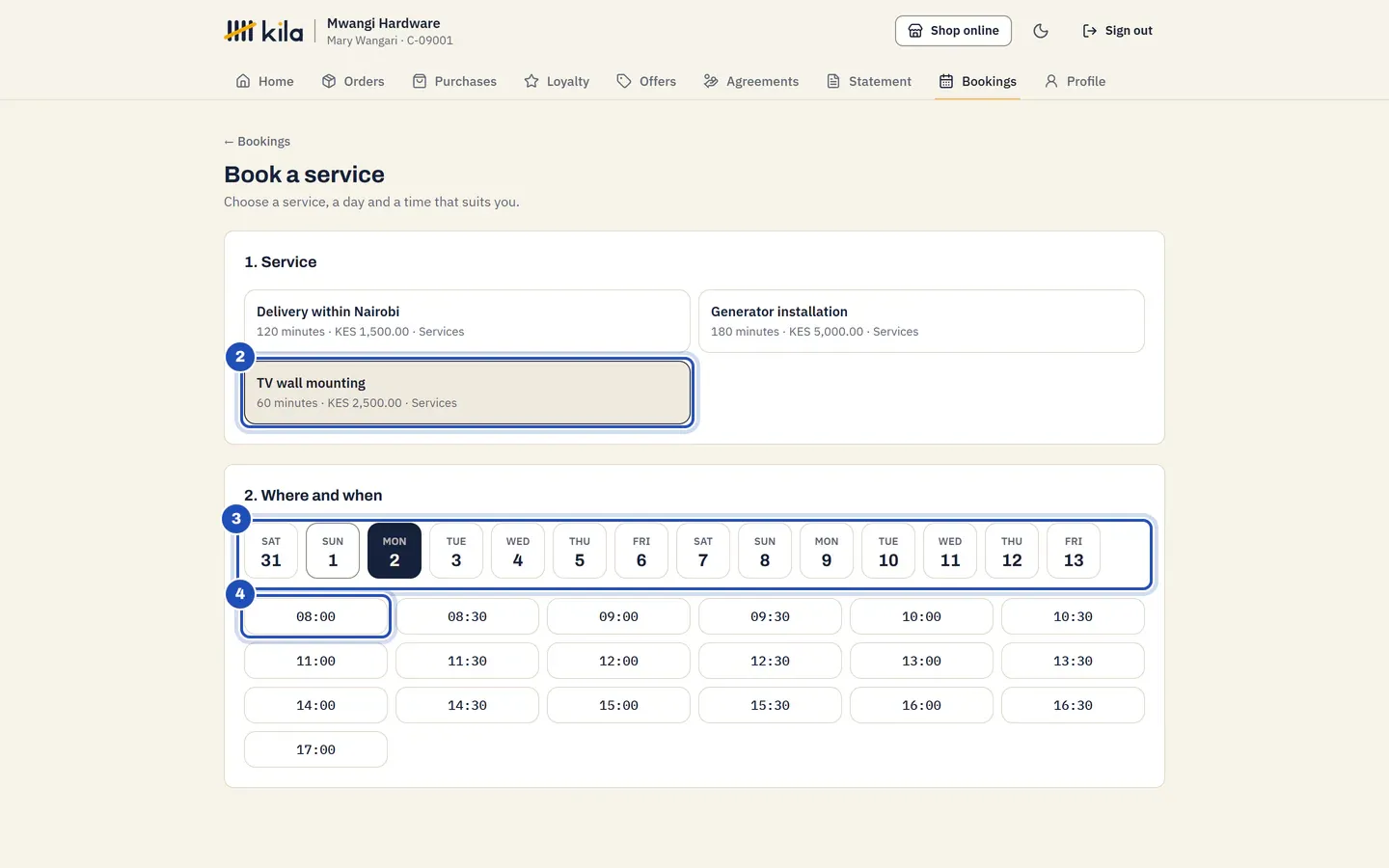Select the Bookings tab

(978, 81)
